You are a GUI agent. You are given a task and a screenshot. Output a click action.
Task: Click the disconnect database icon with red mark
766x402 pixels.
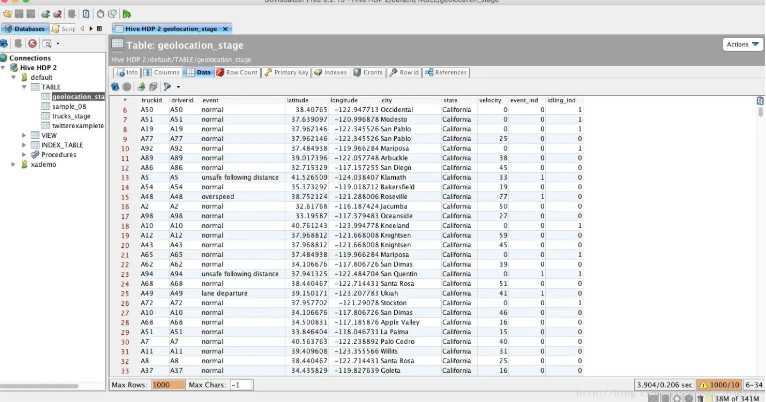(57, 14)
